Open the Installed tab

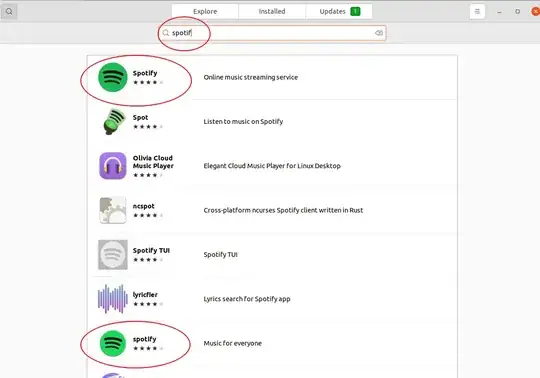point(272,11)
